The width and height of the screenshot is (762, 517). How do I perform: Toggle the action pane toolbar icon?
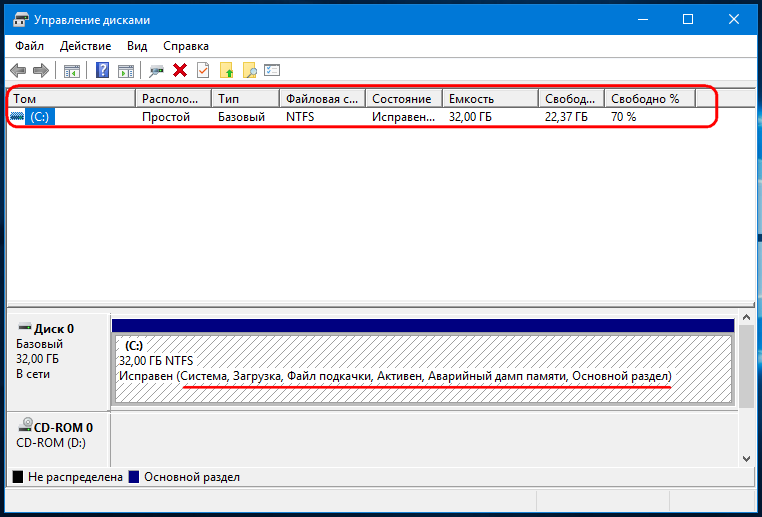click(x=125, y=71)
